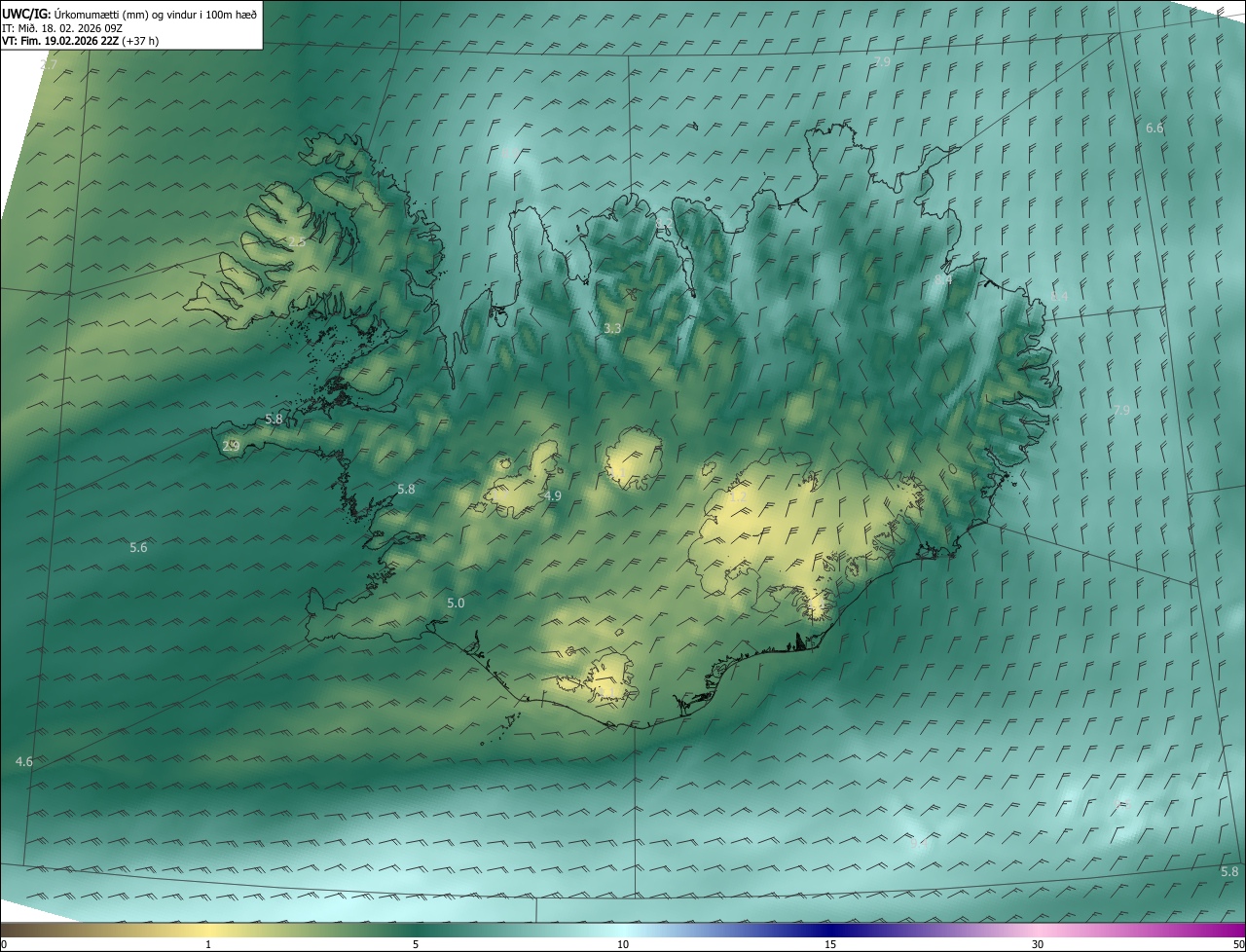This screenshot has width=1246, height=952.
Task: Click the 6.6 value label on the map
Action: point(1154,128)
